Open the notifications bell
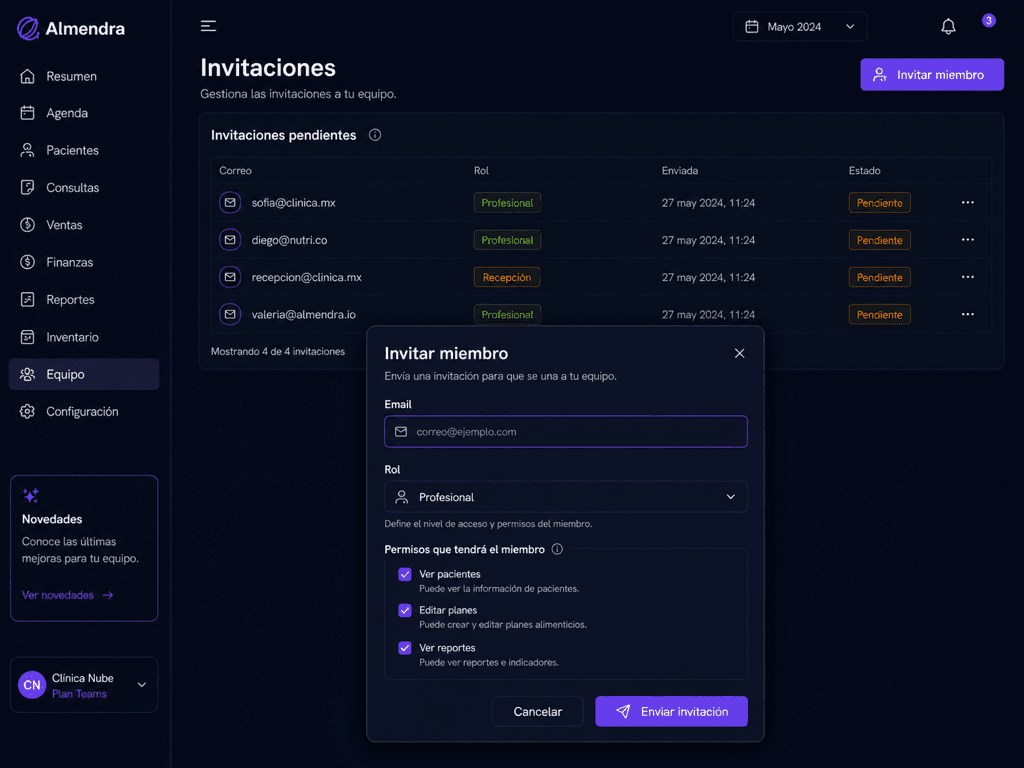The width and height of the screenshot is (1024, 768). tap(948, 27)
